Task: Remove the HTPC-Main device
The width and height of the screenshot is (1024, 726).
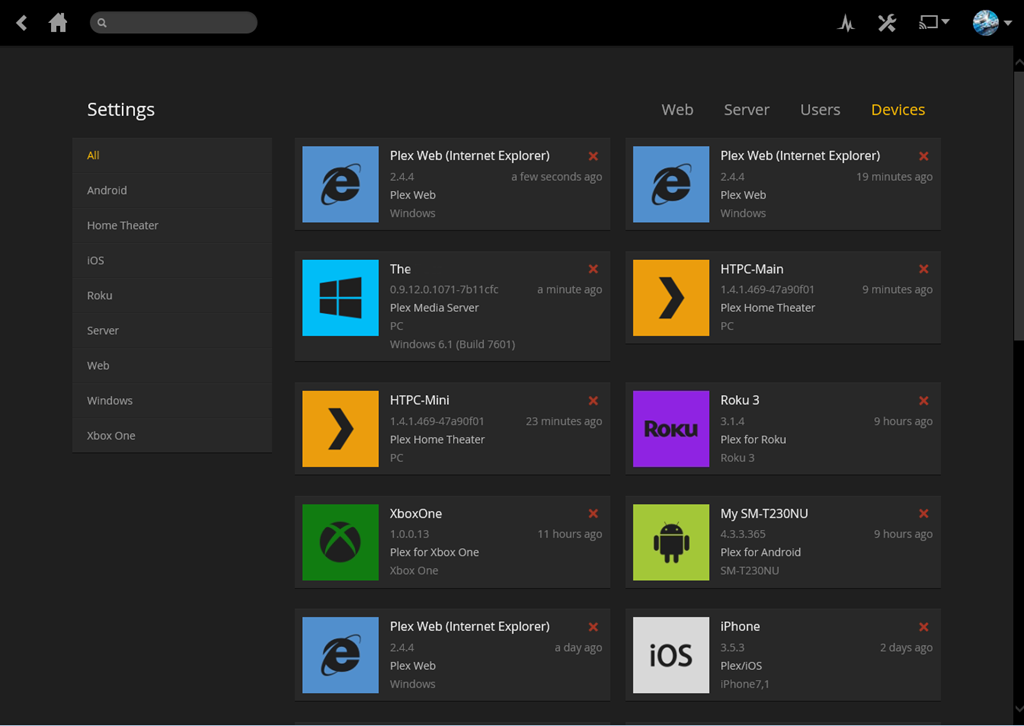Action: tap(924, 269)
